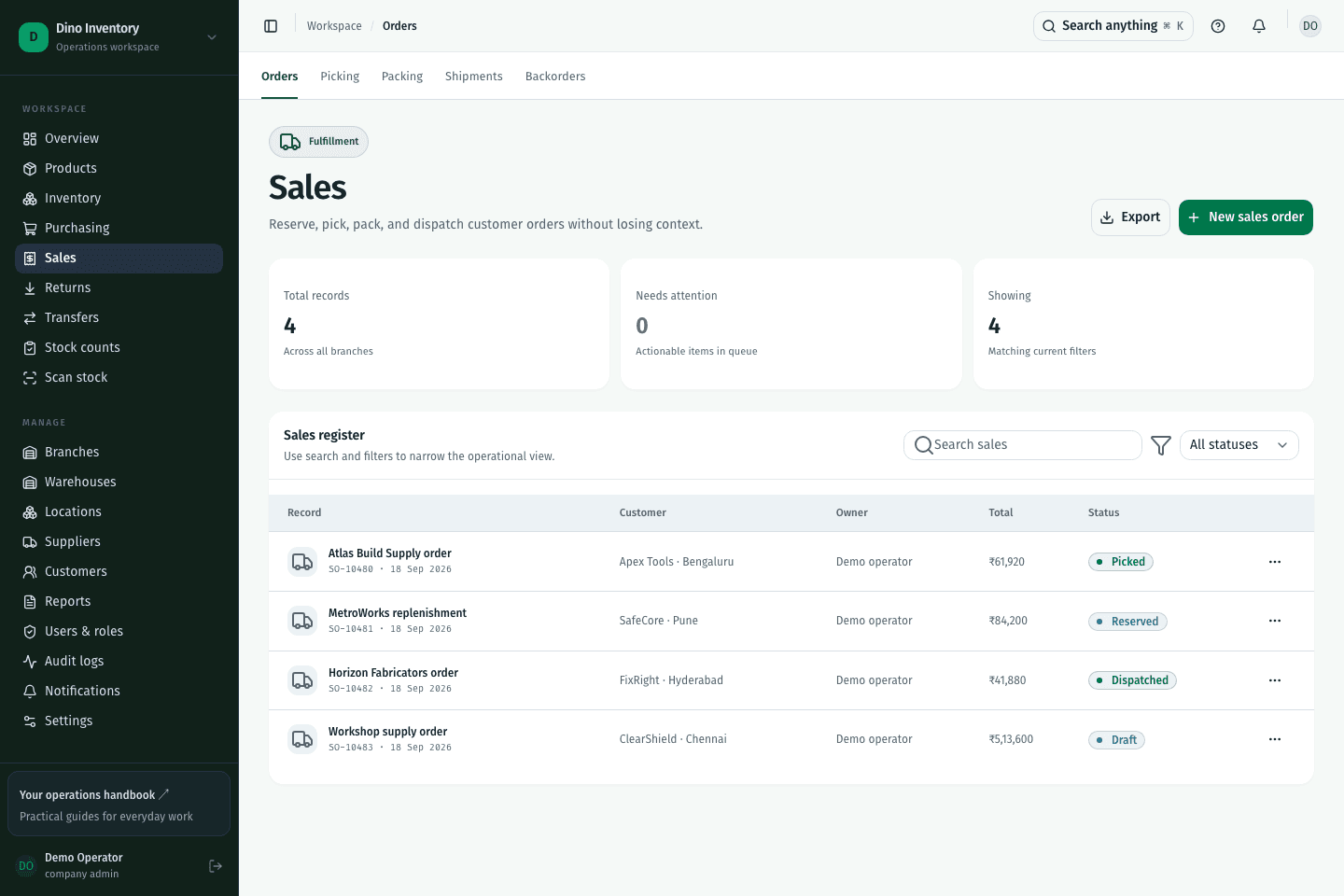Click the Scan stock scanner icon
Viewport: 1344px width, 896px height.
point(30,378)
